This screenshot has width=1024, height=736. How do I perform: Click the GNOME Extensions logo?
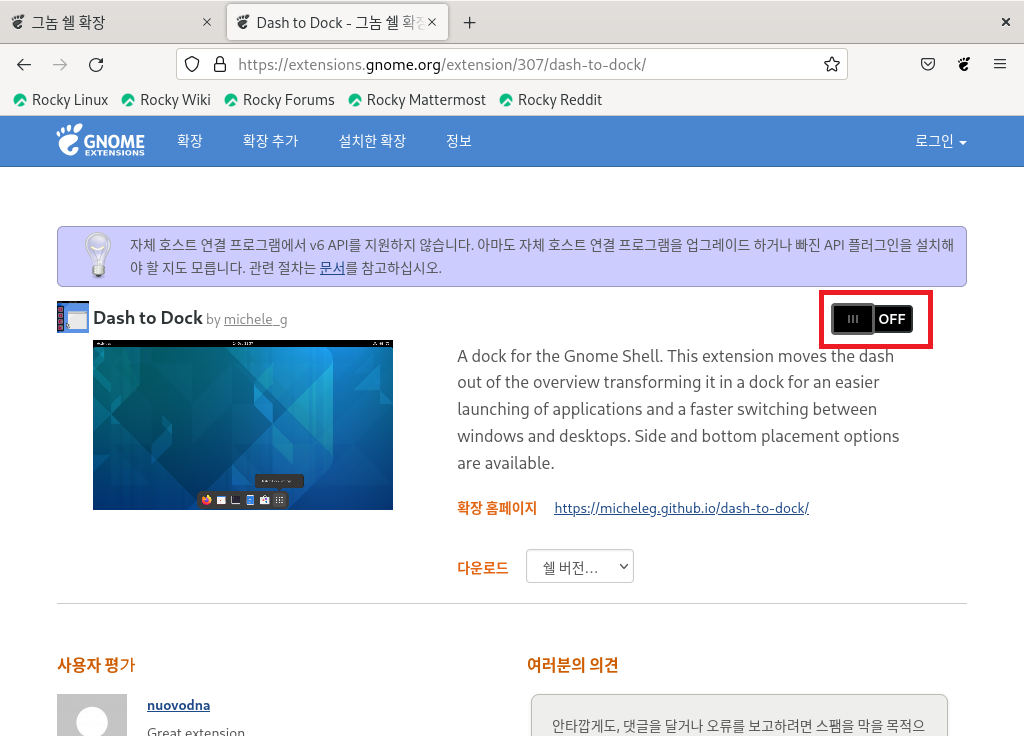pyautogui.click(x=101, y=140)
